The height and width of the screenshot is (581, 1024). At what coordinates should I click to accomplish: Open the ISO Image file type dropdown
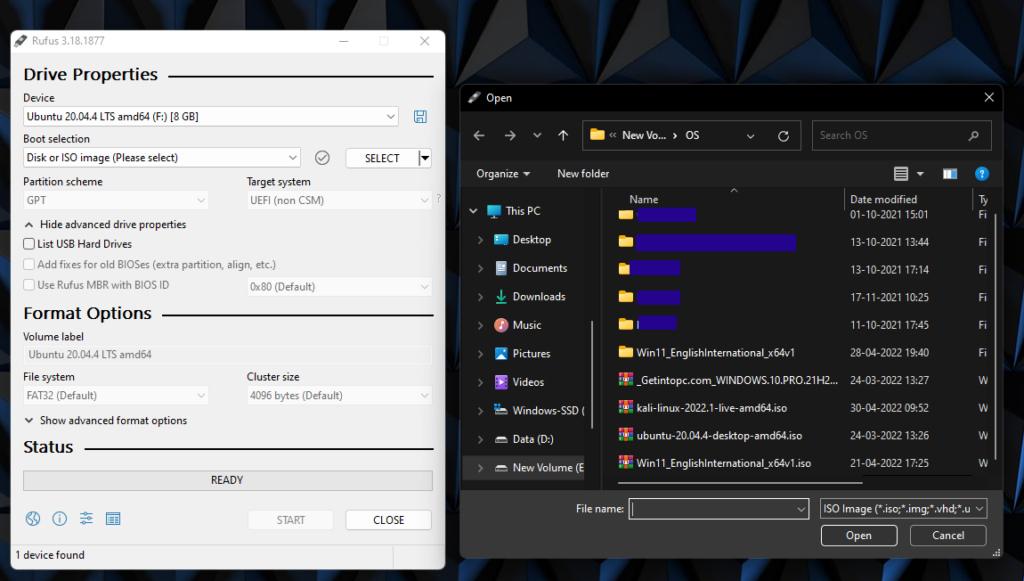[x=903, y=509]
